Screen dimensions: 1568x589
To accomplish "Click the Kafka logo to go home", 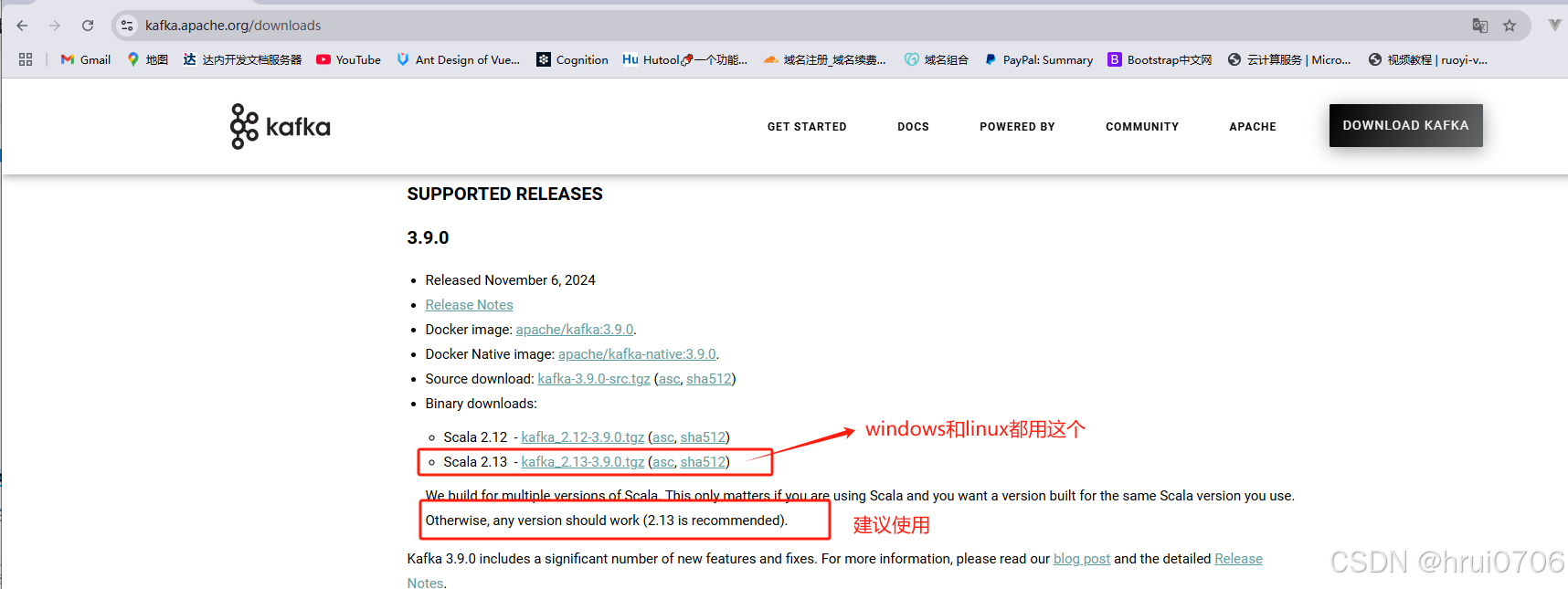I will pyautogui.click(x=280, y=126).
